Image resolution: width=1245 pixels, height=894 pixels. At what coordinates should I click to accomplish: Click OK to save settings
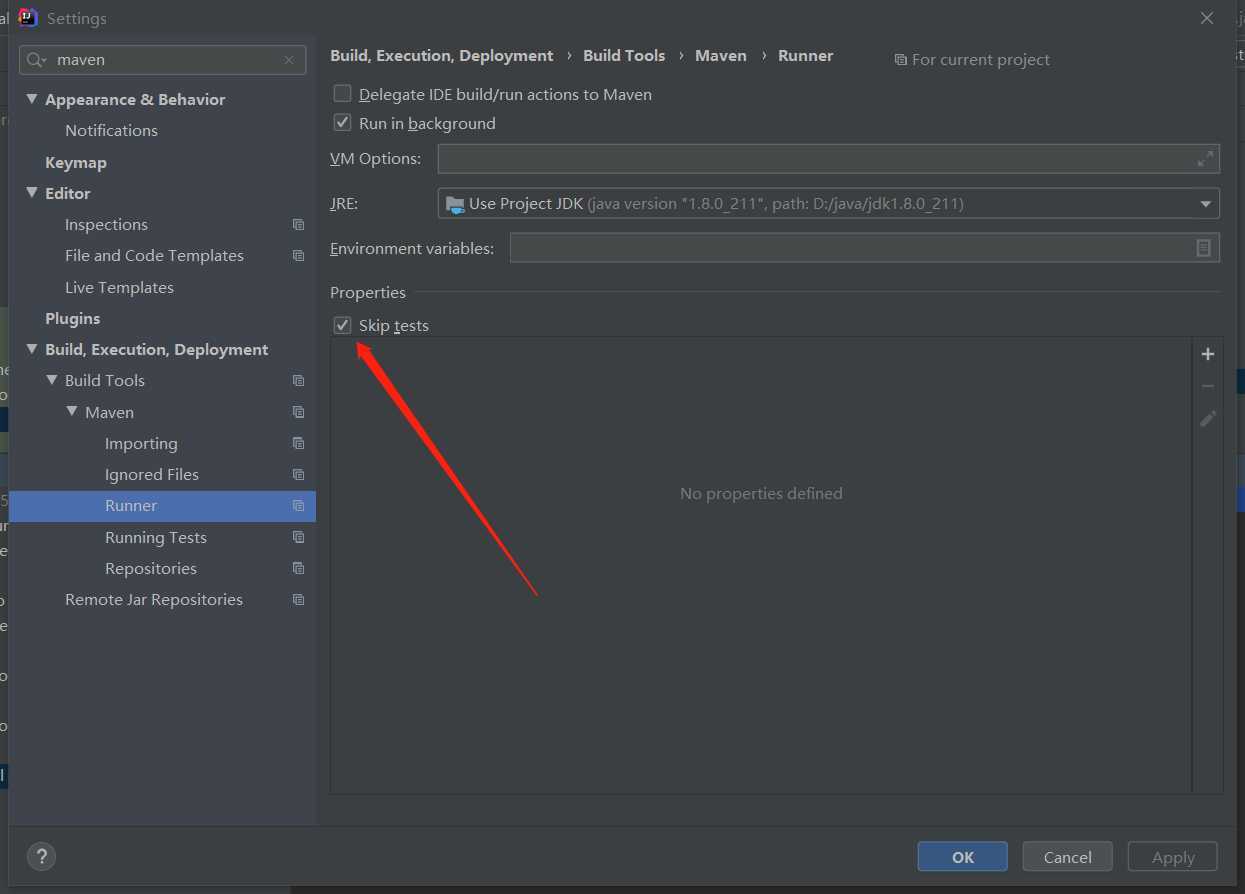pyautogui.click(x=963, y=857)
